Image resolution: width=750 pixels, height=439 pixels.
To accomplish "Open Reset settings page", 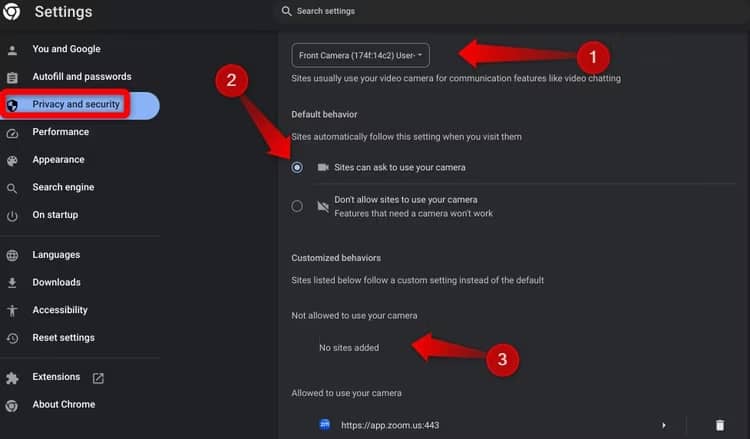I will 64,338.
